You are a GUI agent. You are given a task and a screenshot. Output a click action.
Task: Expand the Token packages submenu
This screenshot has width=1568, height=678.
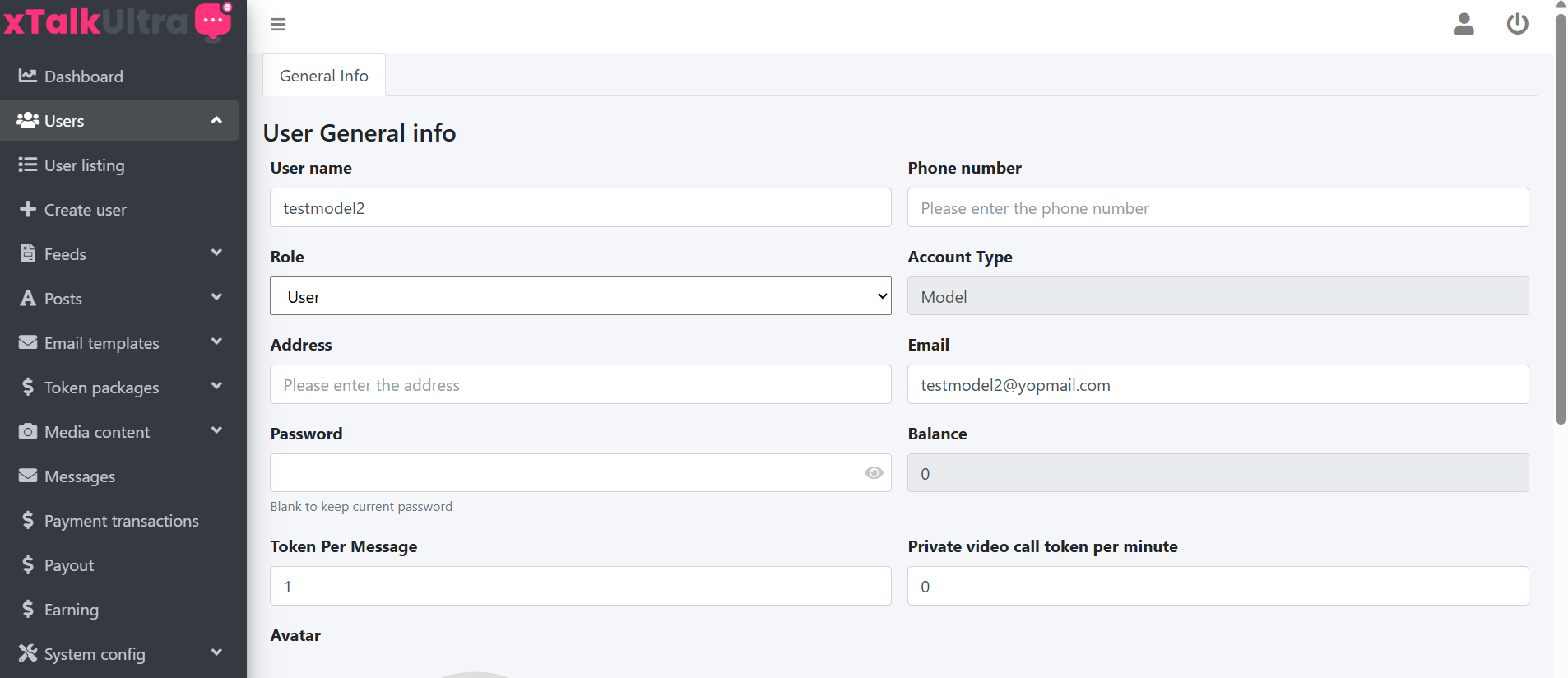(x=216, y=387)
